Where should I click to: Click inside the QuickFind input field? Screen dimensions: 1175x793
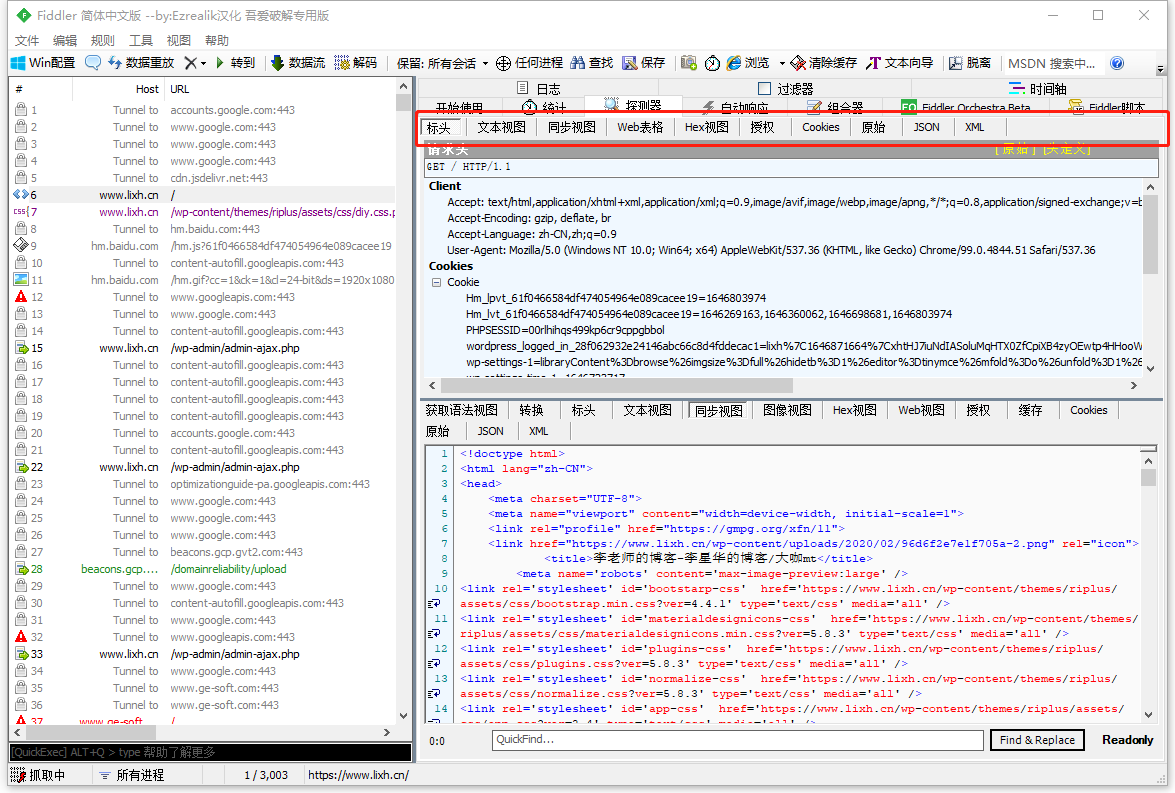tap(740, 740)
